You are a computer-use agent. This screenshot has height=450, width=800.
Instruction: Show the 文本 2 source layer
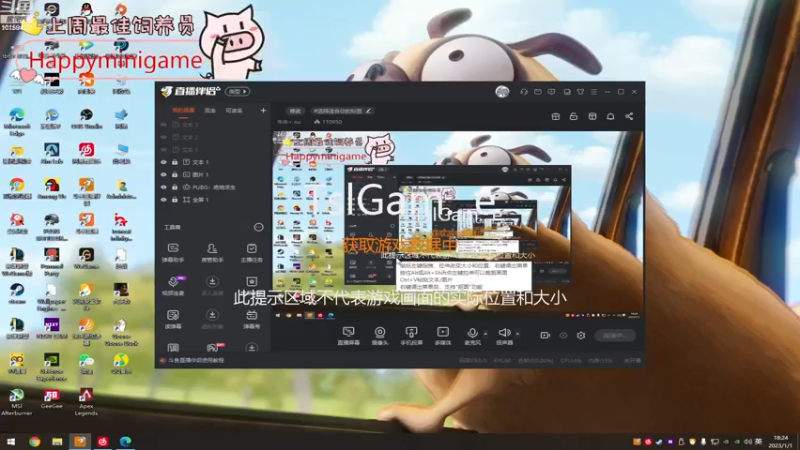163,137
